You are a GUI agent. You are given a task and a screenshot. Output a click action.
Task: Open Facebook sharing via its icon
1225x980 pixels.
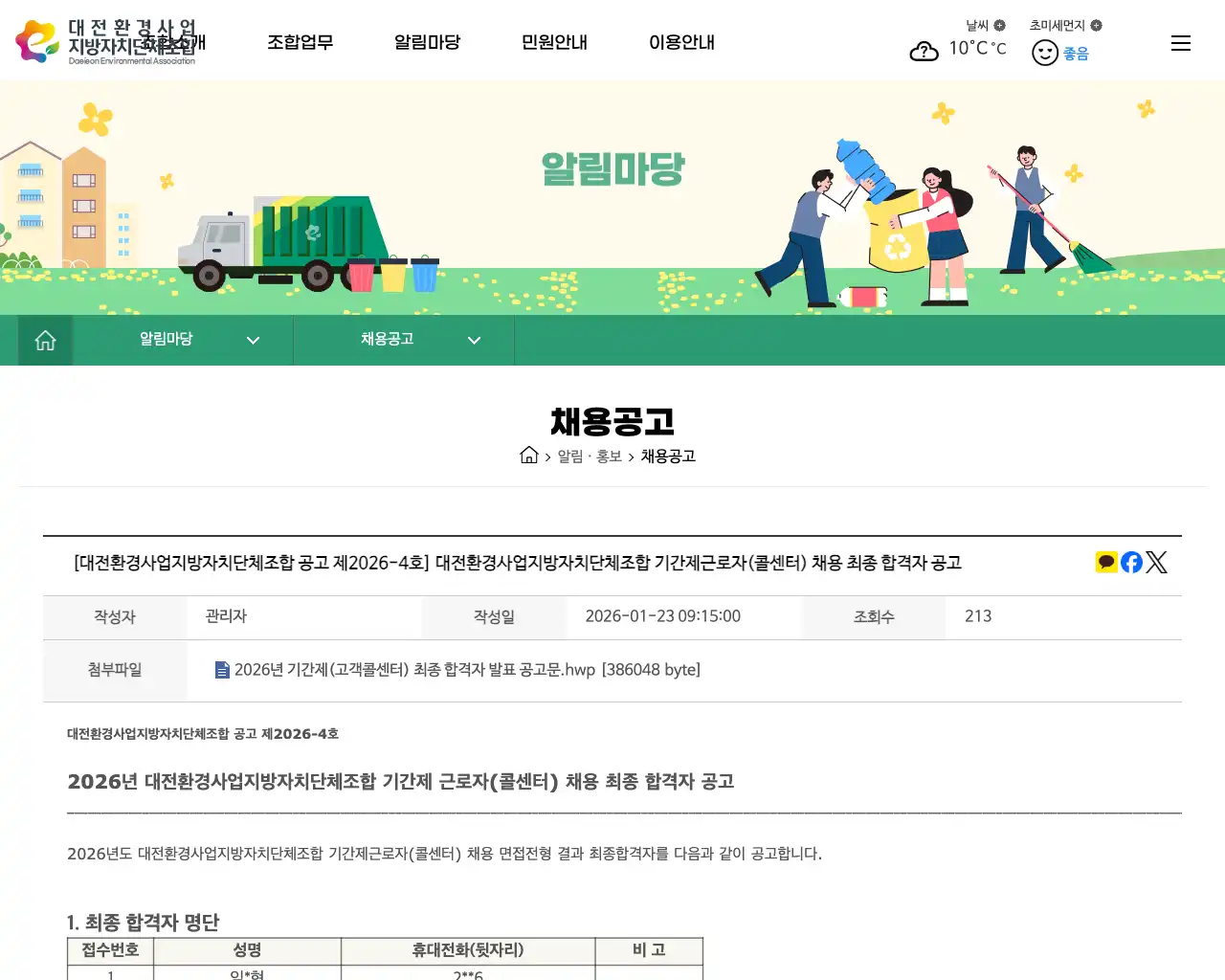coord(1131,562)
